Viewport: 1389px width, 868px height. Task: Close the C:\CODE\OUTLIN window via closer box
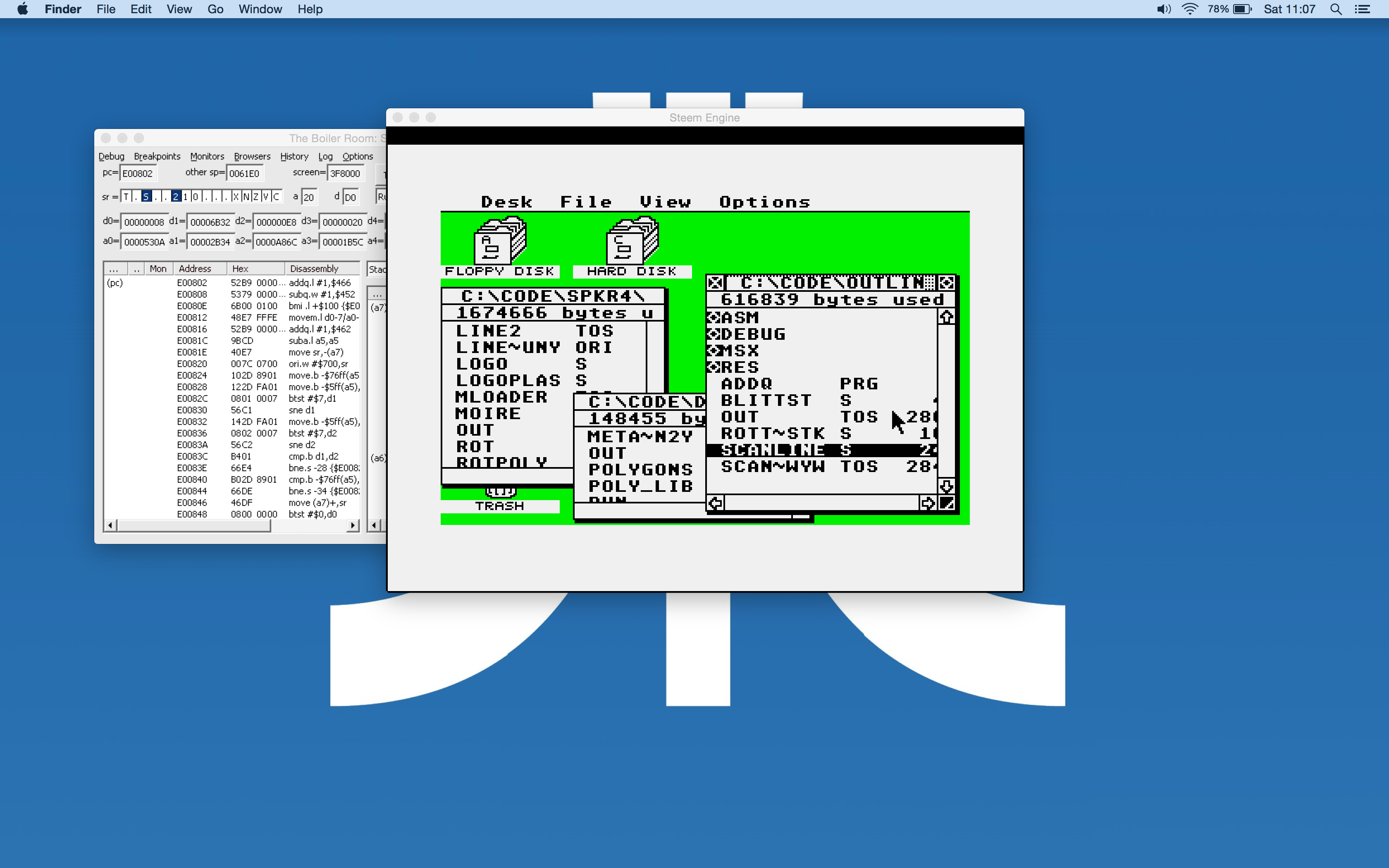pos(715,282)
